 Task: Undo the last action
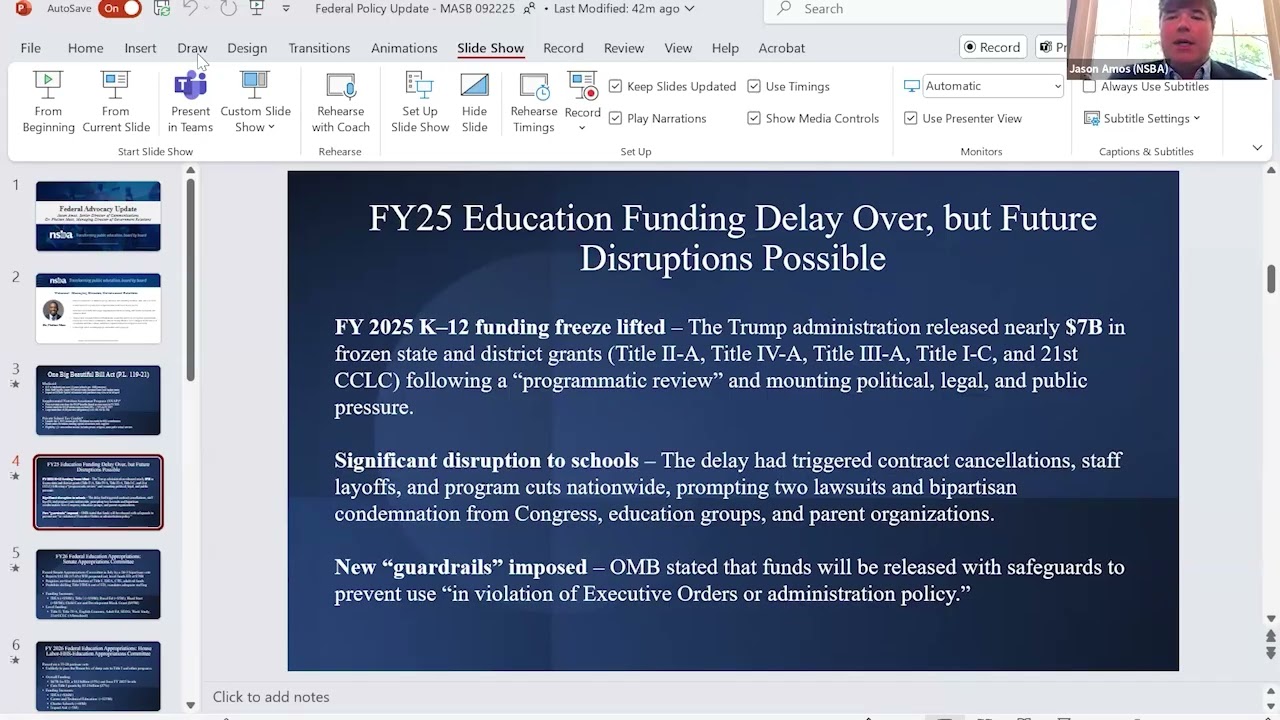(188, 9)
